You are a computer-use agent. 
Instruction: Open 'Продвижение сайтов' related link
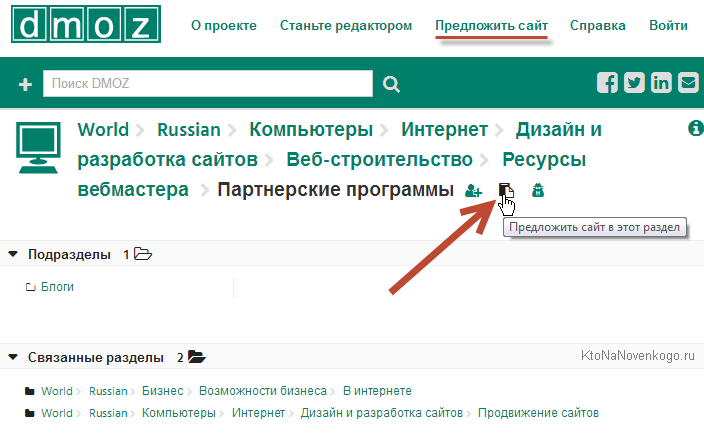coord(538,413)
